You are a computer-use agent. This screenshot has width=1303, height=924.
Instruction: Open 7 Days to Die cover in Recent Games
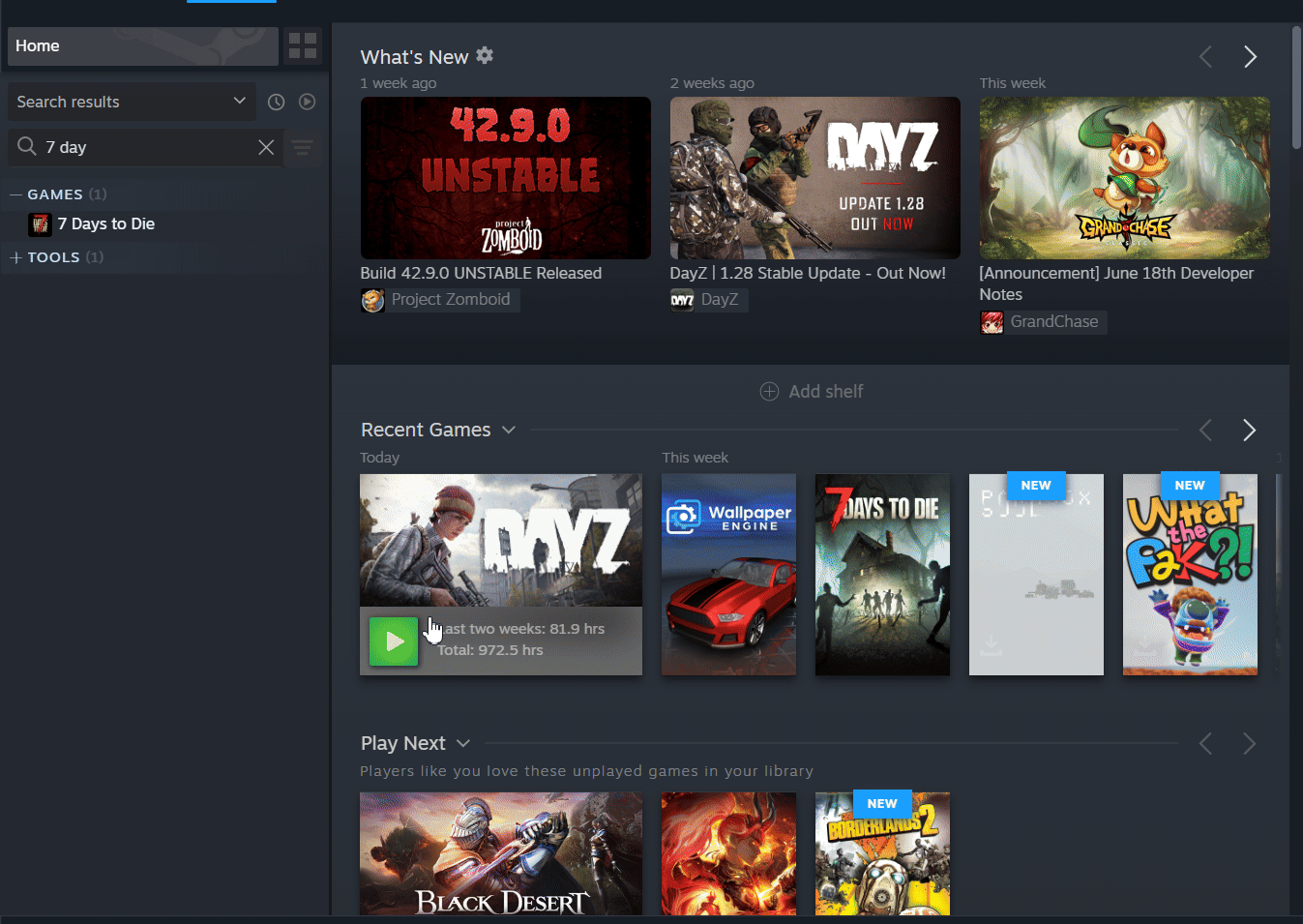(x=882, y=575)
